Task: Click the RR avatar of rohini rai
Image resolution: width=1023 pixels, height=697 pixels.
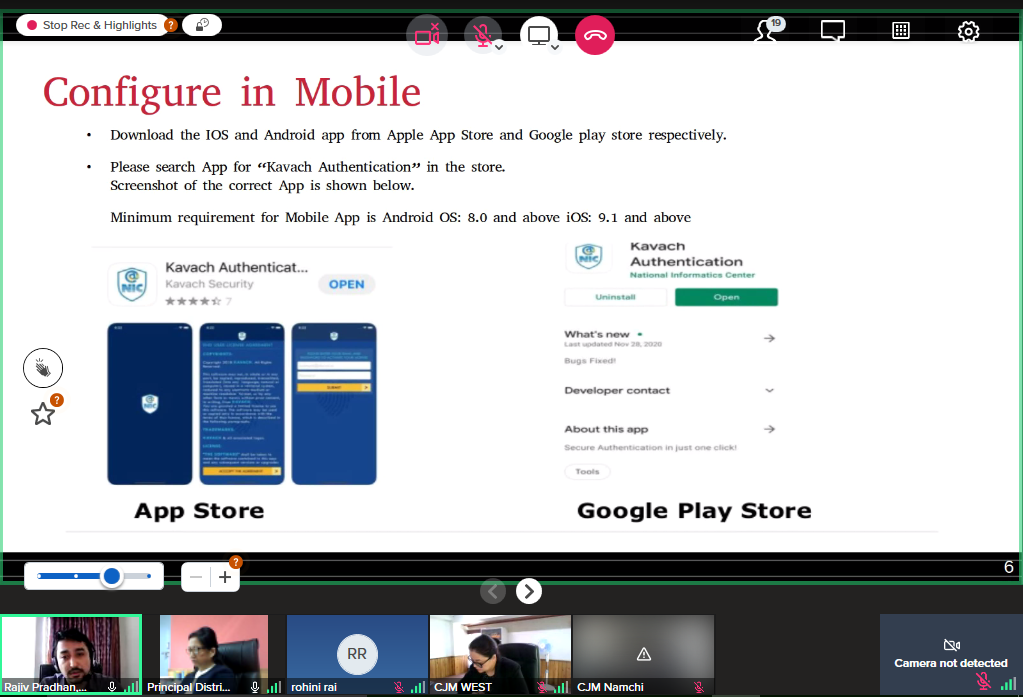Action: point(357,654)
